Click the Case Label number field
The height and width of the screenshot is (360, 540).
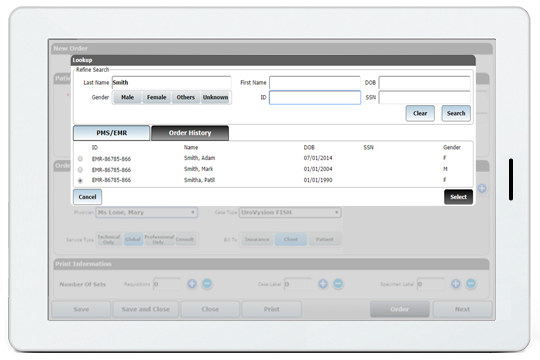298,284
